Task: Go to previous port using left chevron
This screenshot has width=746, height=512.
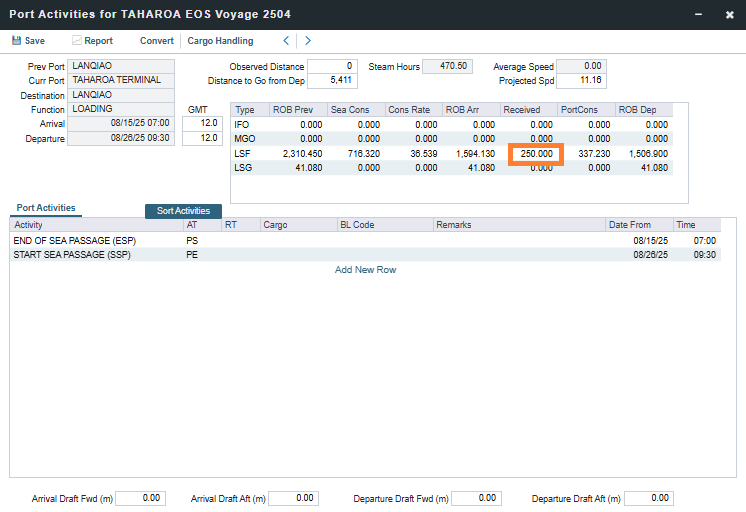Action: click(286, 41)
